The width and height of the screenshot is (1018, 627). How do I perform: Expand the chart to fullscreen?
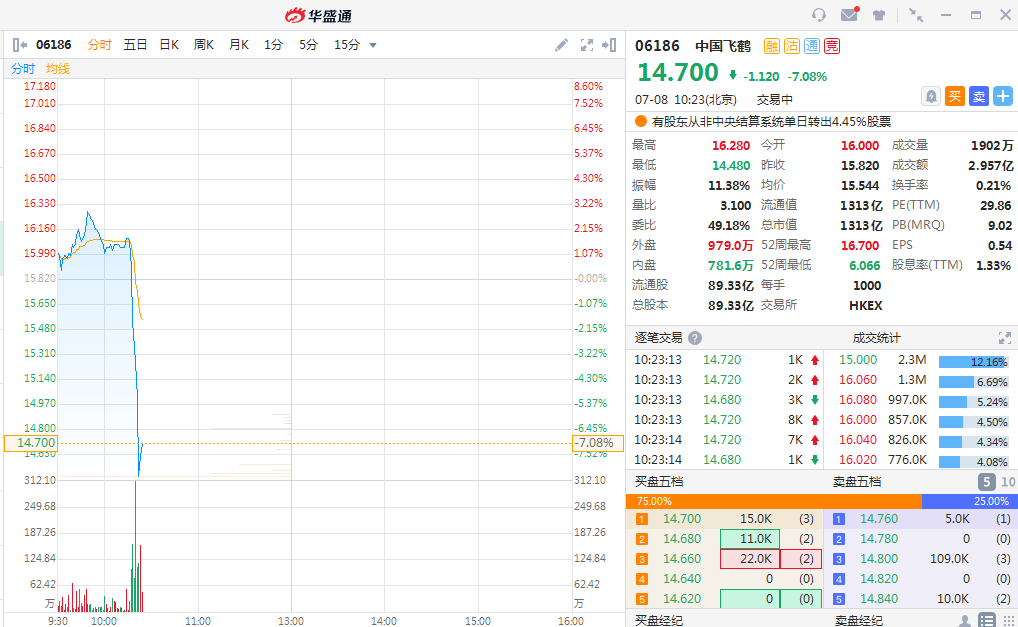coord(587,45)
